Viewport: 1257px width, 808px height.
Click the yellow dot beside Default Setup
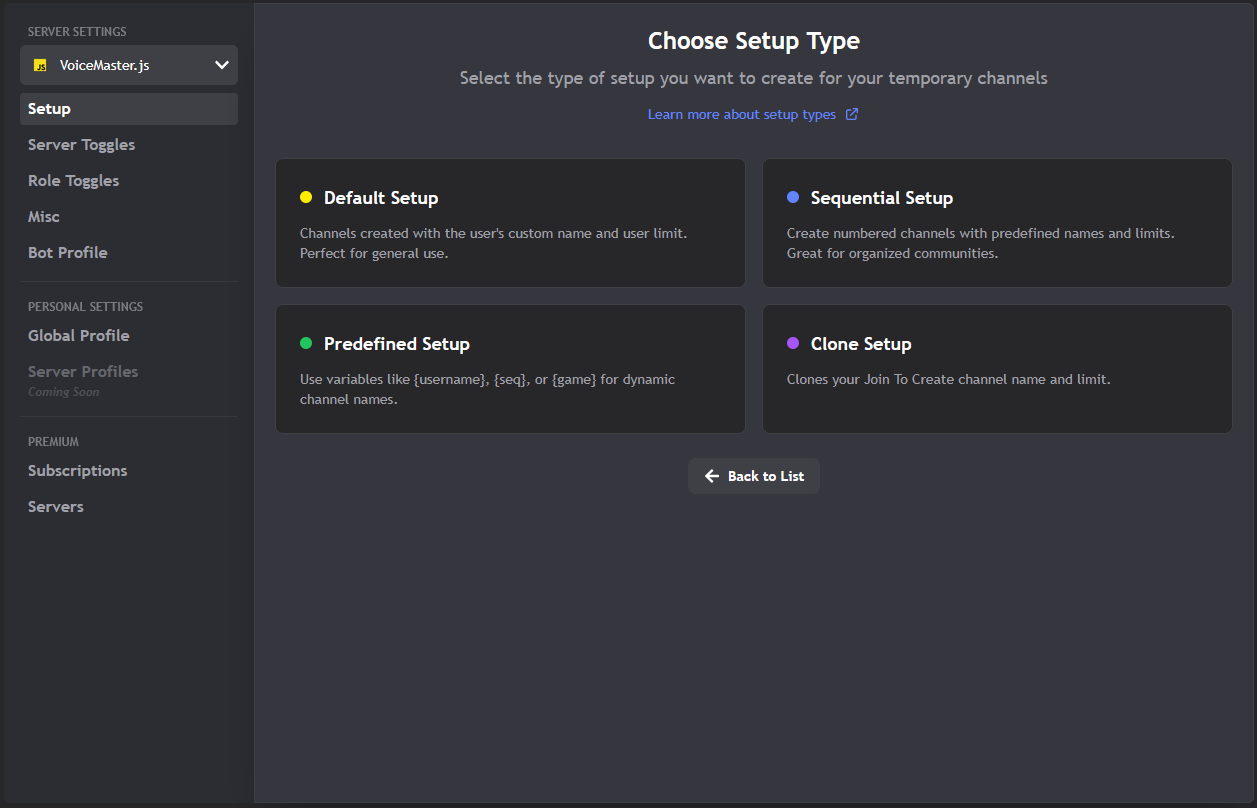coord(306,197)
